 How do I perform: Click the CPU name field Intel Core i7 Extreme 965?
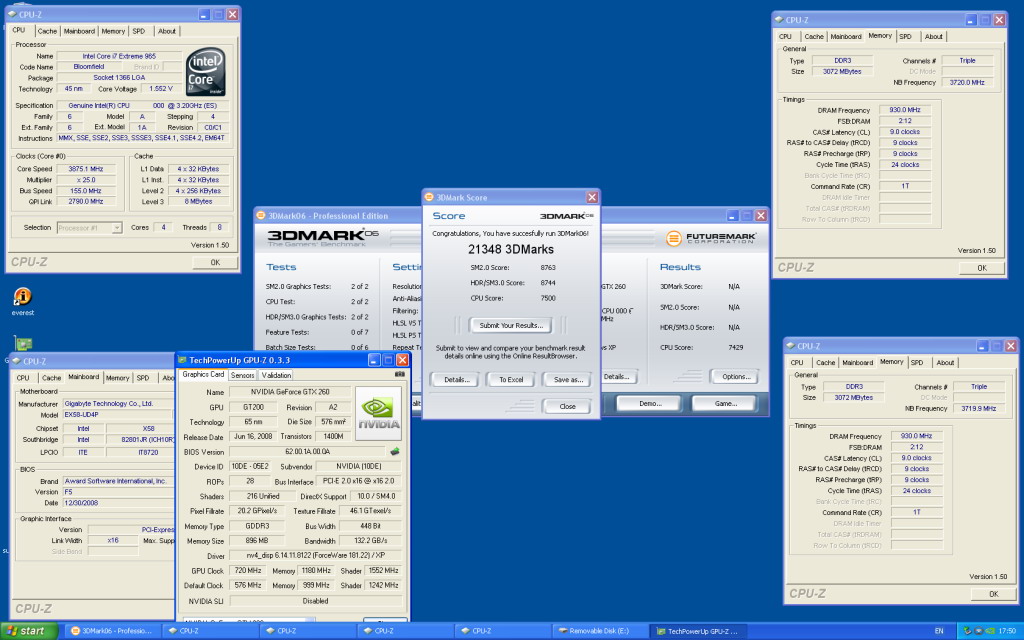[119, 56]
